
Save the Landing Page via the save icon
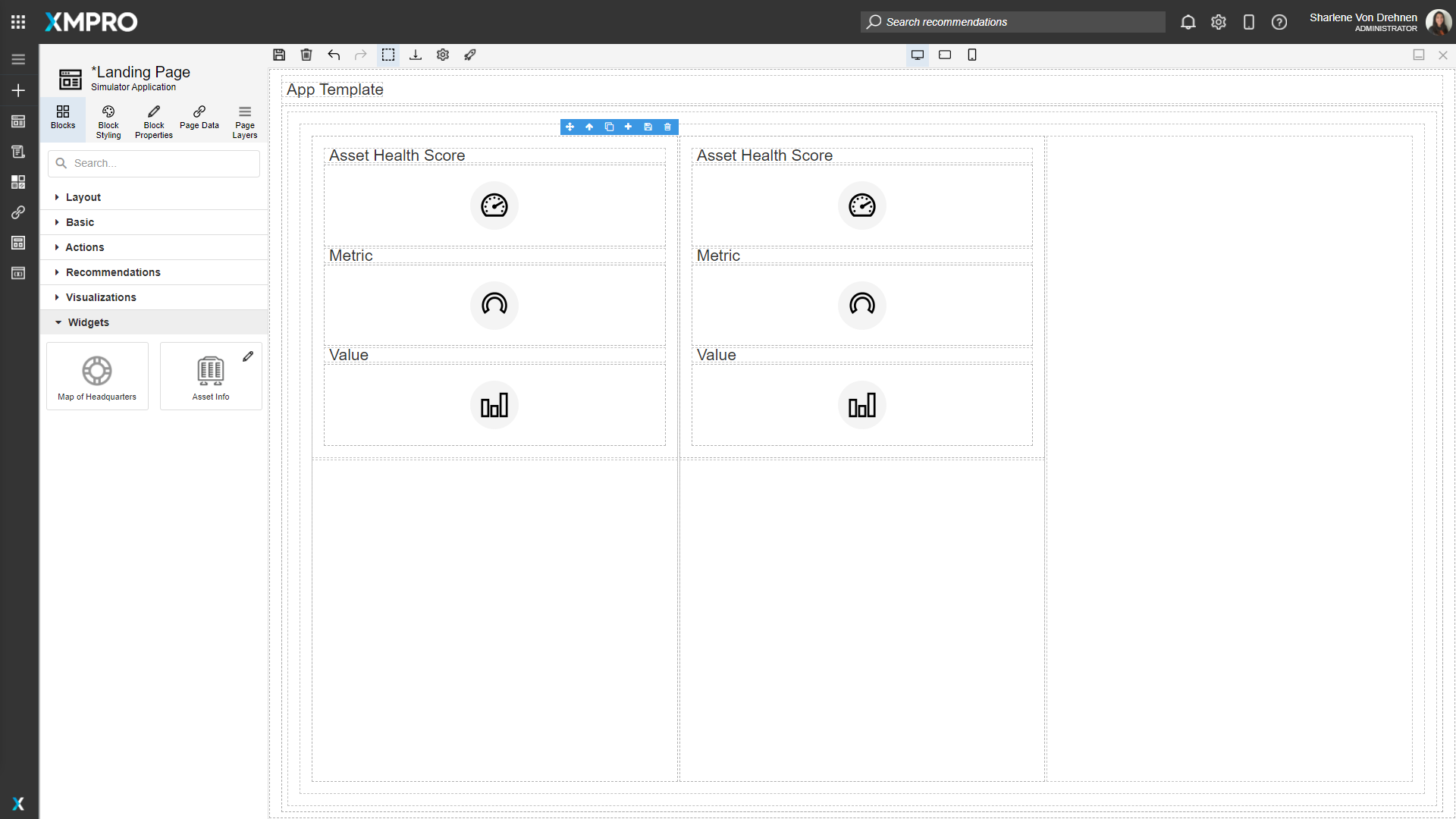click(279, 55)
